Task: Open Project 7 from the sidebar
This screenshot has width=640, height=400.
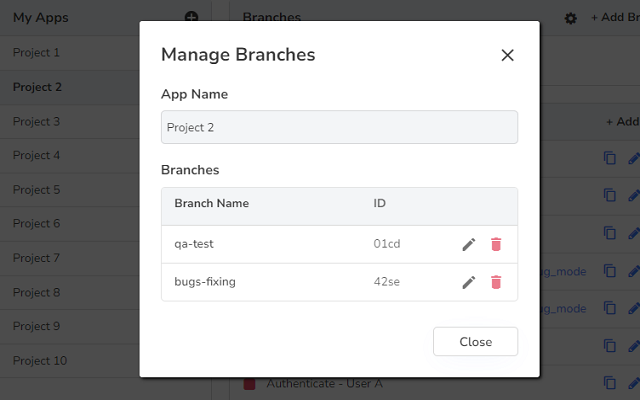Action: click(37, 258)
